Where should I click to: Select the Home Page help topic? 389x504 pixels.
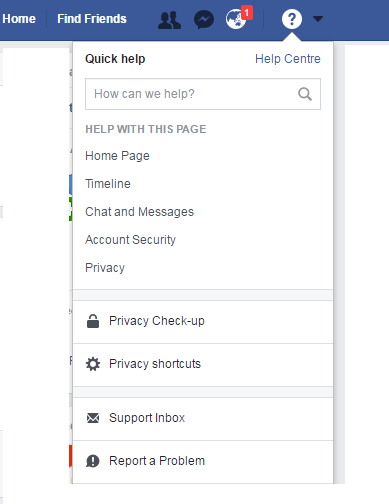pos(117,156)
